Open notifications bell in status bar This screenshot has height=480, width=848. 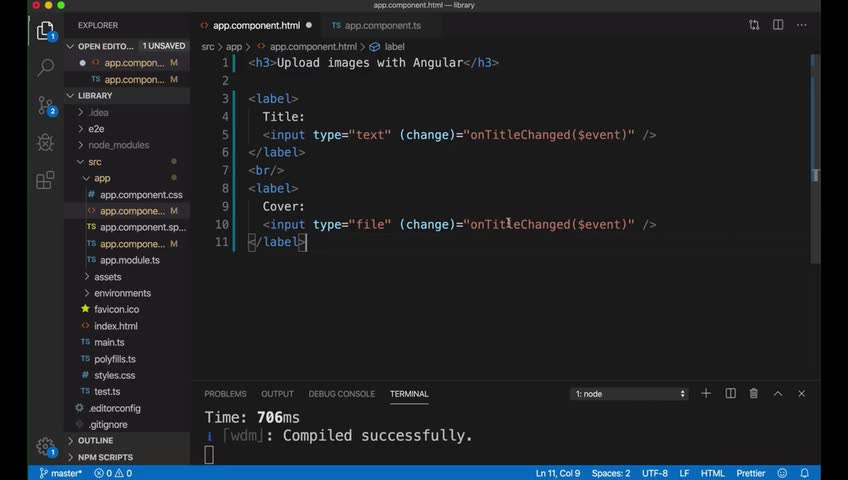(804, 474)
